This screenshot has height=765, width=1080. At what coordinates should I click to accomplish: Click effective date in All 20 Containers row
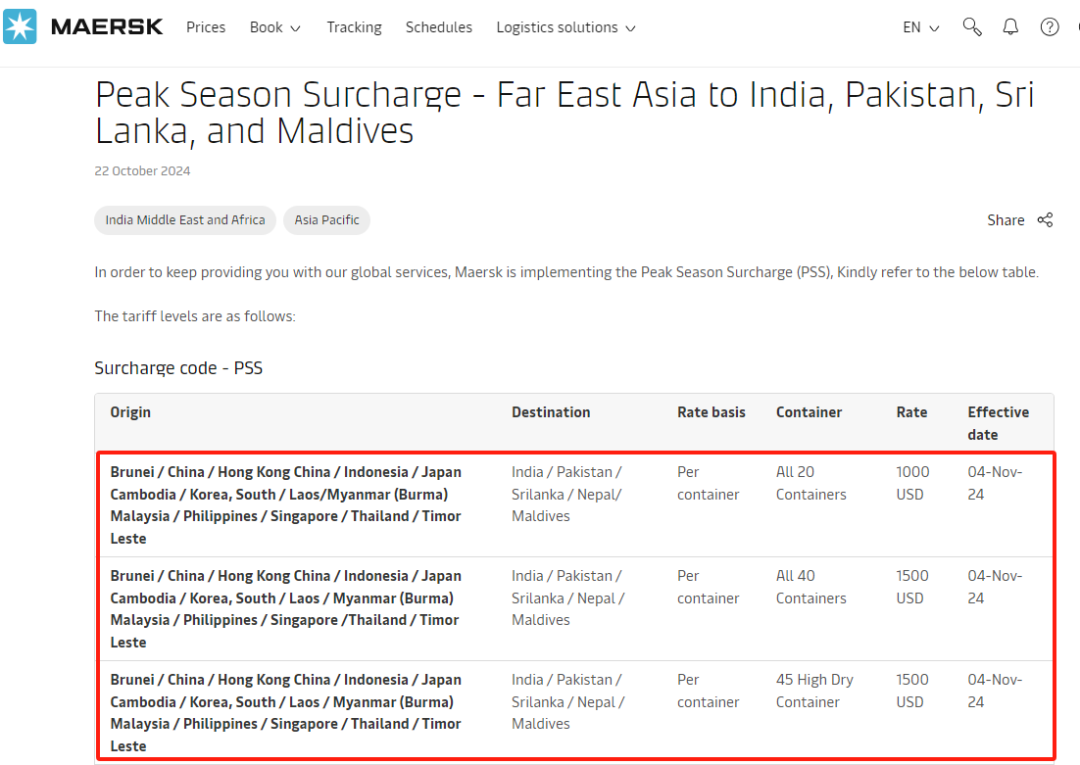click(995, 483)
